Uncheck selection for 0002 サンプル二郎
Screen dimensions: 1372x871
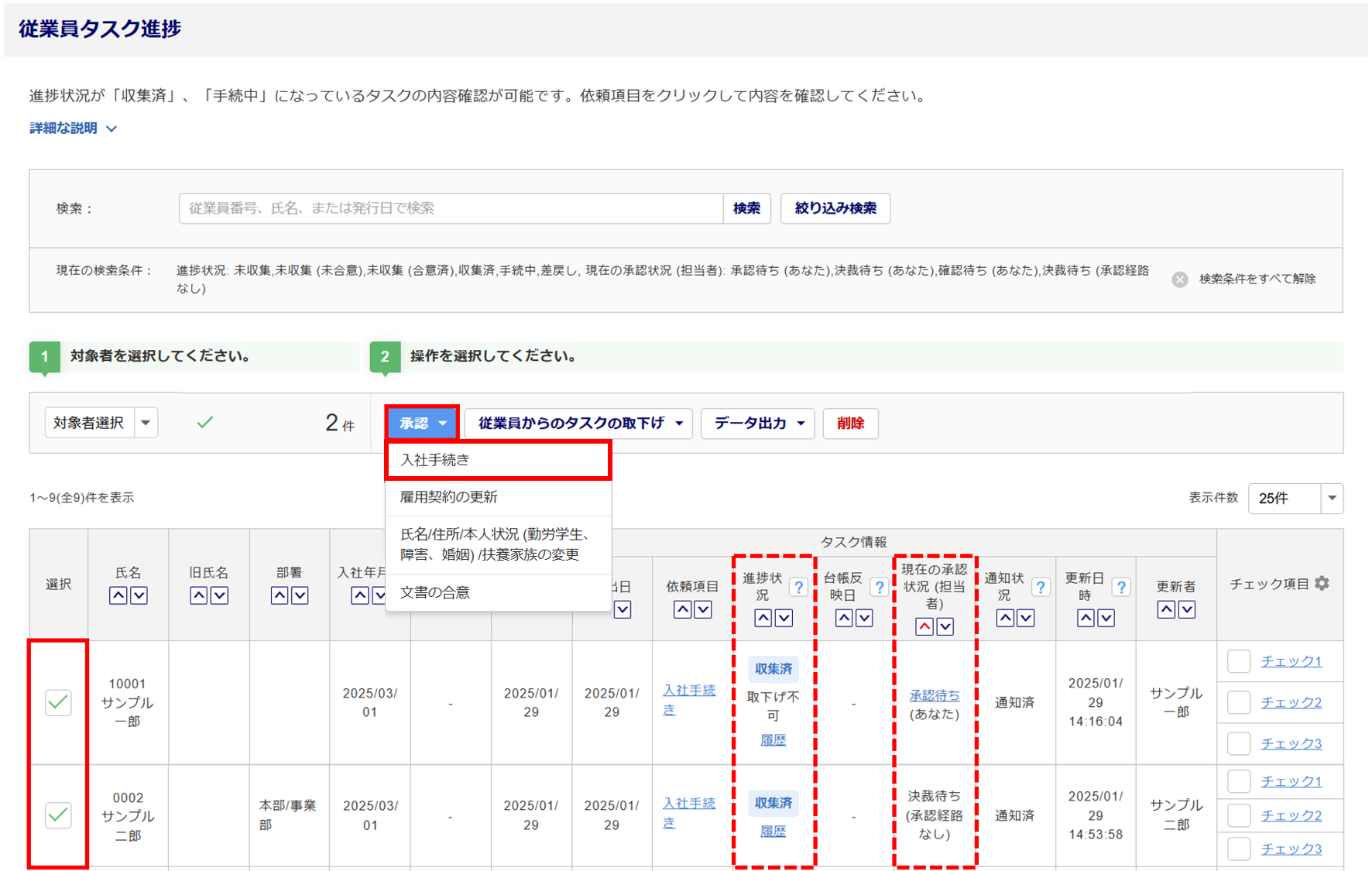58,814
